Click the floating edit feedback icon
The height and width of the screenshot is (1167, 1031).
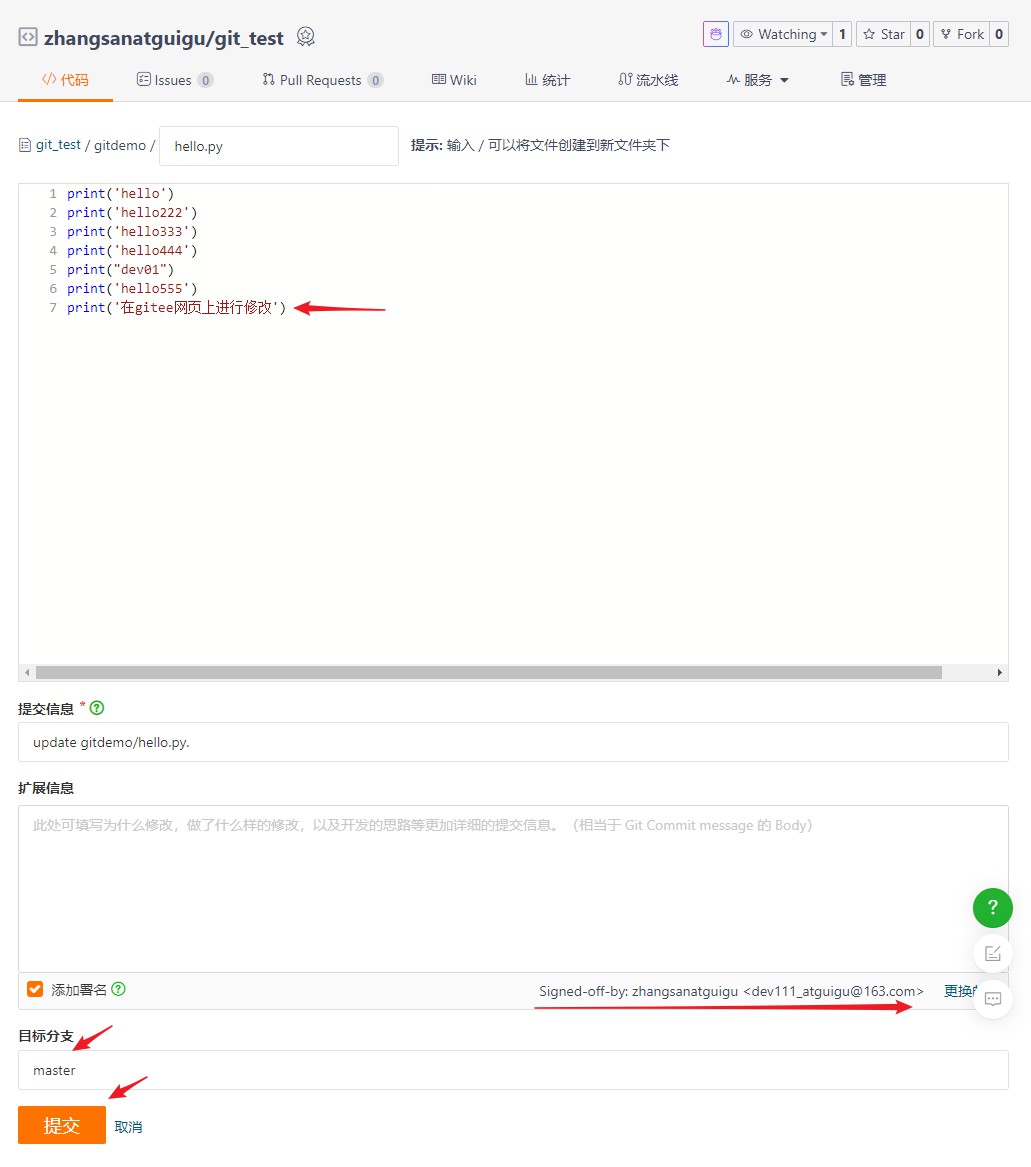992,953
